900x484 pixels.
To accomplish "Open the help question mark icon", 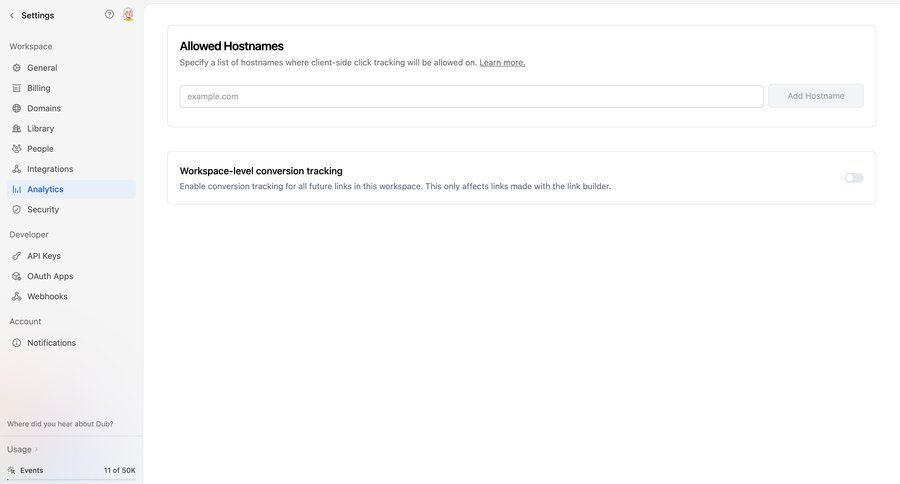I will 109,14.
